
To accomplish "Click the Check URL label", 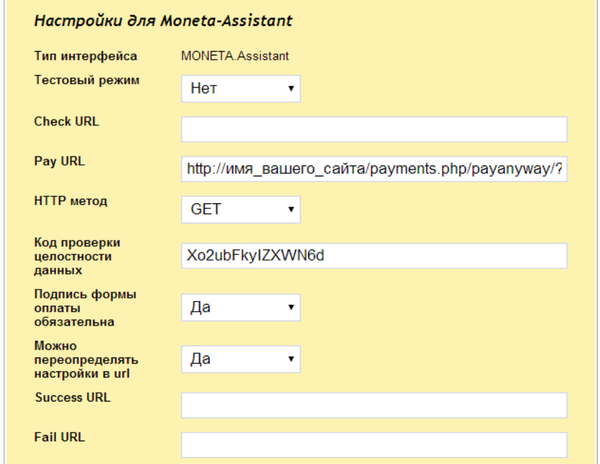I will [67, 121].
